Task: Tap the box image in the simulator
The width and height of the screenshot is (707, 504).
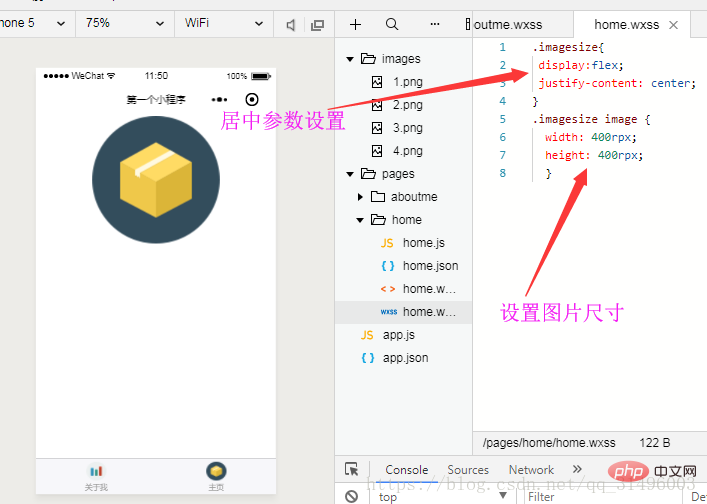Action: pos(156,179)
